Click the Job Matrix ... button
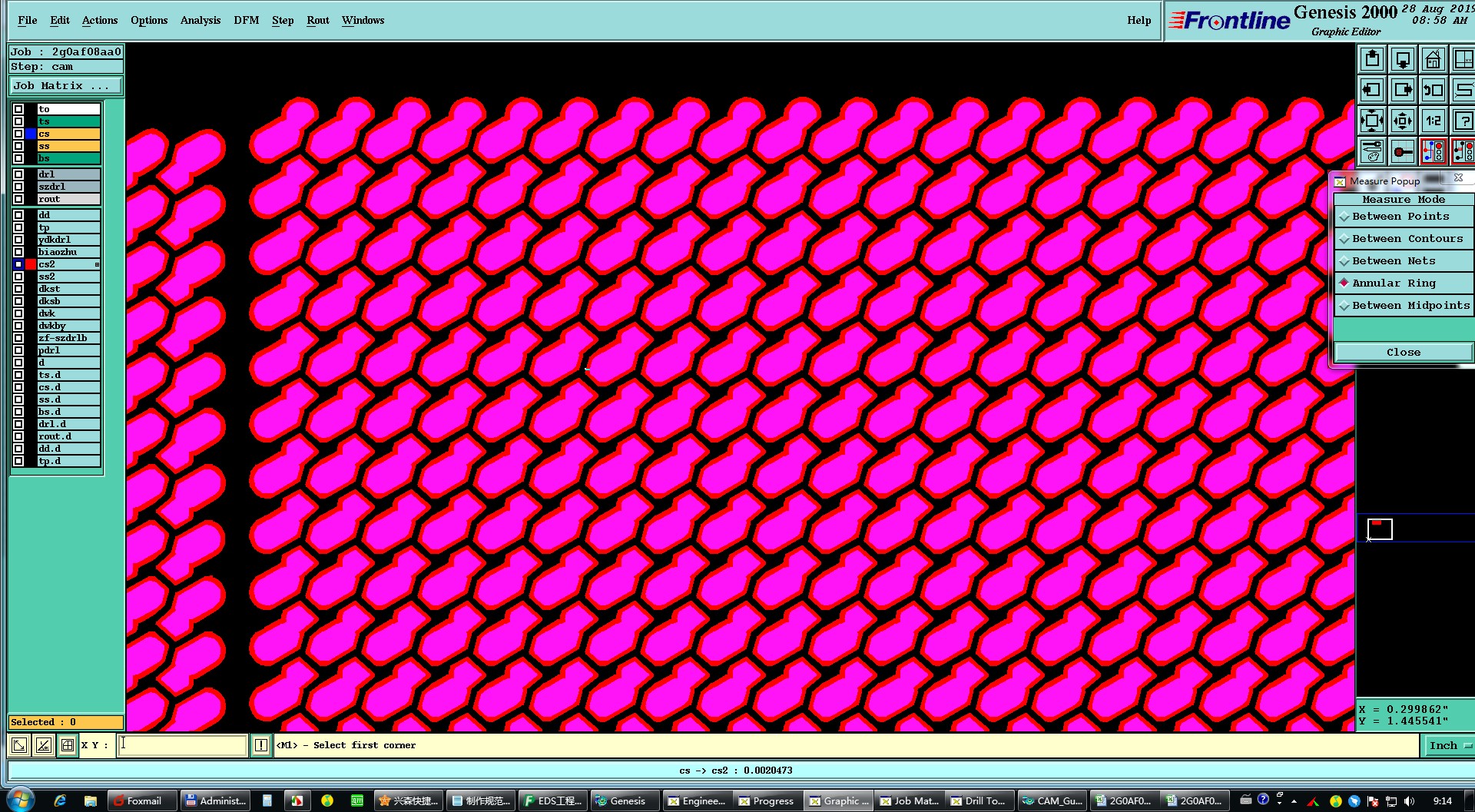 65,86
